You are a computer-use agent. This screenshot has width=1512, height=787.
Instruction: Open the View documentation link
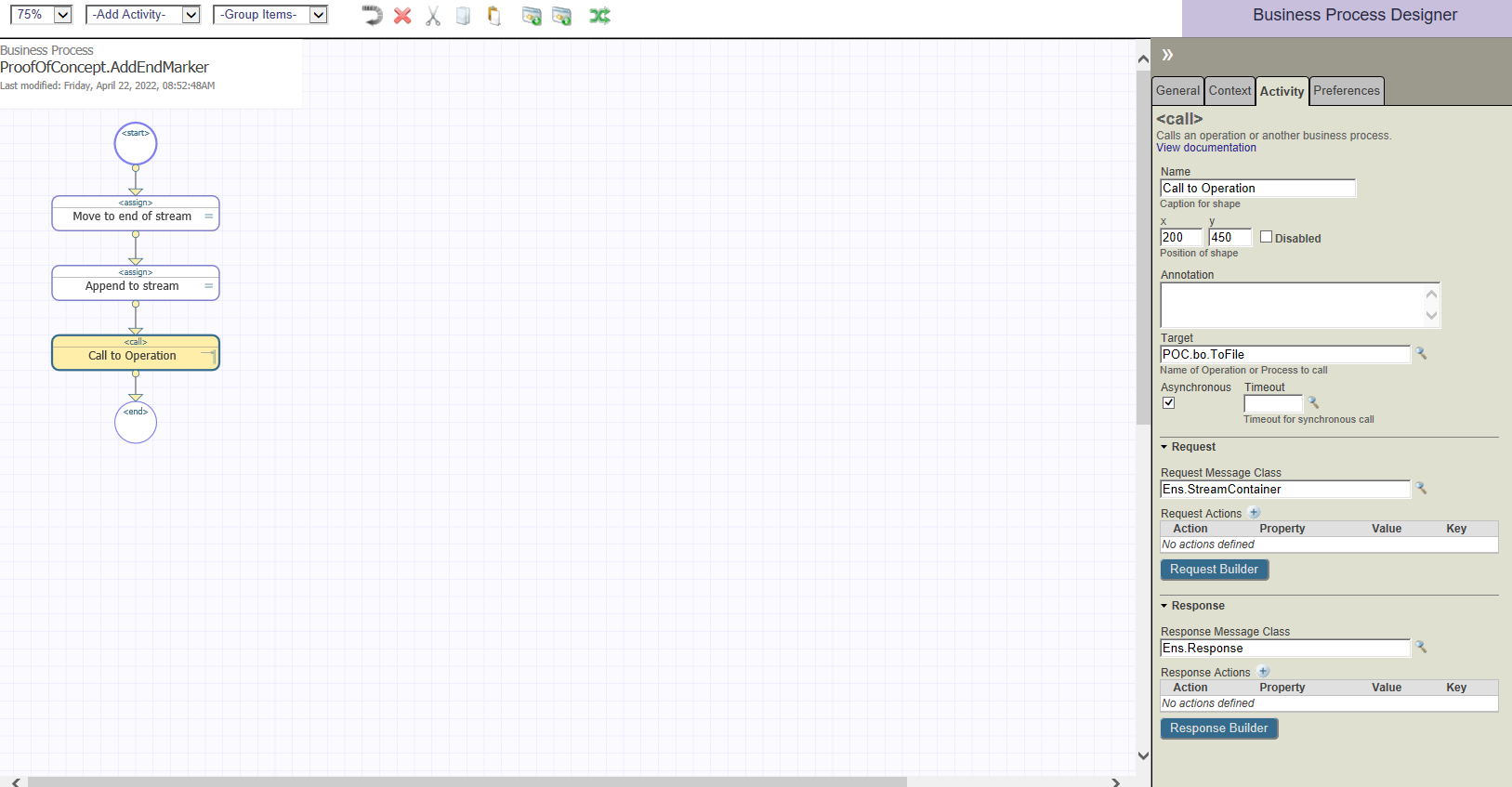point(1206,148)
